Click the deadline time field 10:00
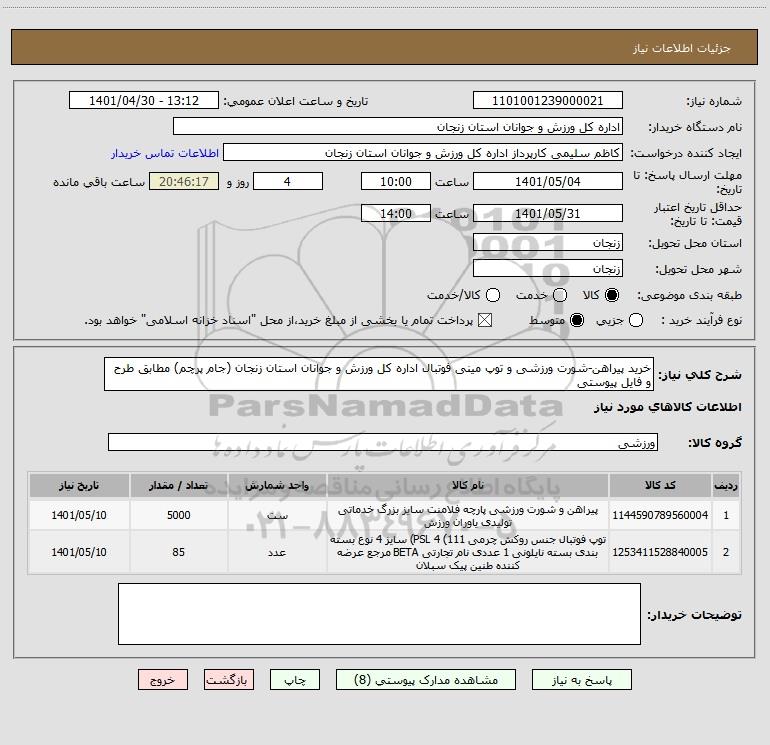This screenshot has height=745, width=770. point(396,181)
